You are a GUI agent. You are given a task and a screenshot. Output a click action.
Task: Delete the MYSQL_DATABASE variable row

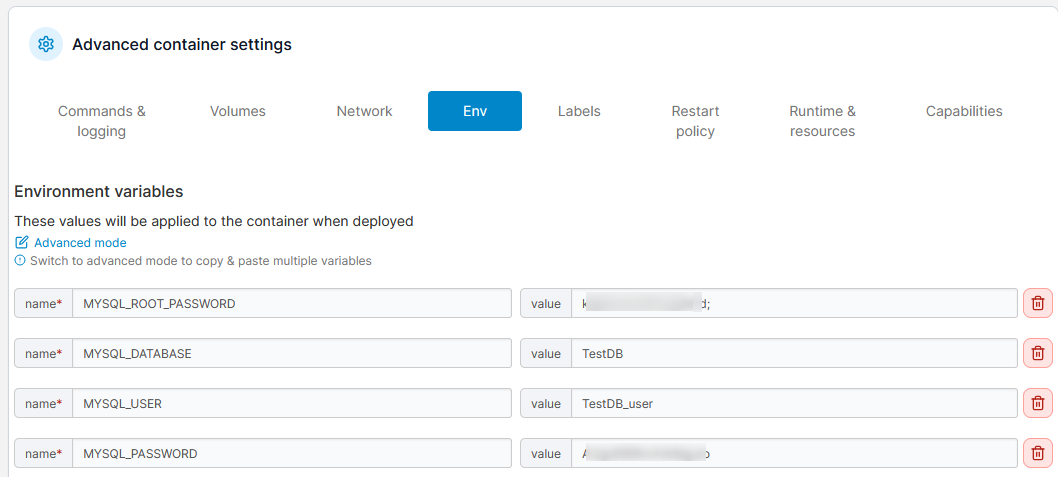coord(1037,353)
